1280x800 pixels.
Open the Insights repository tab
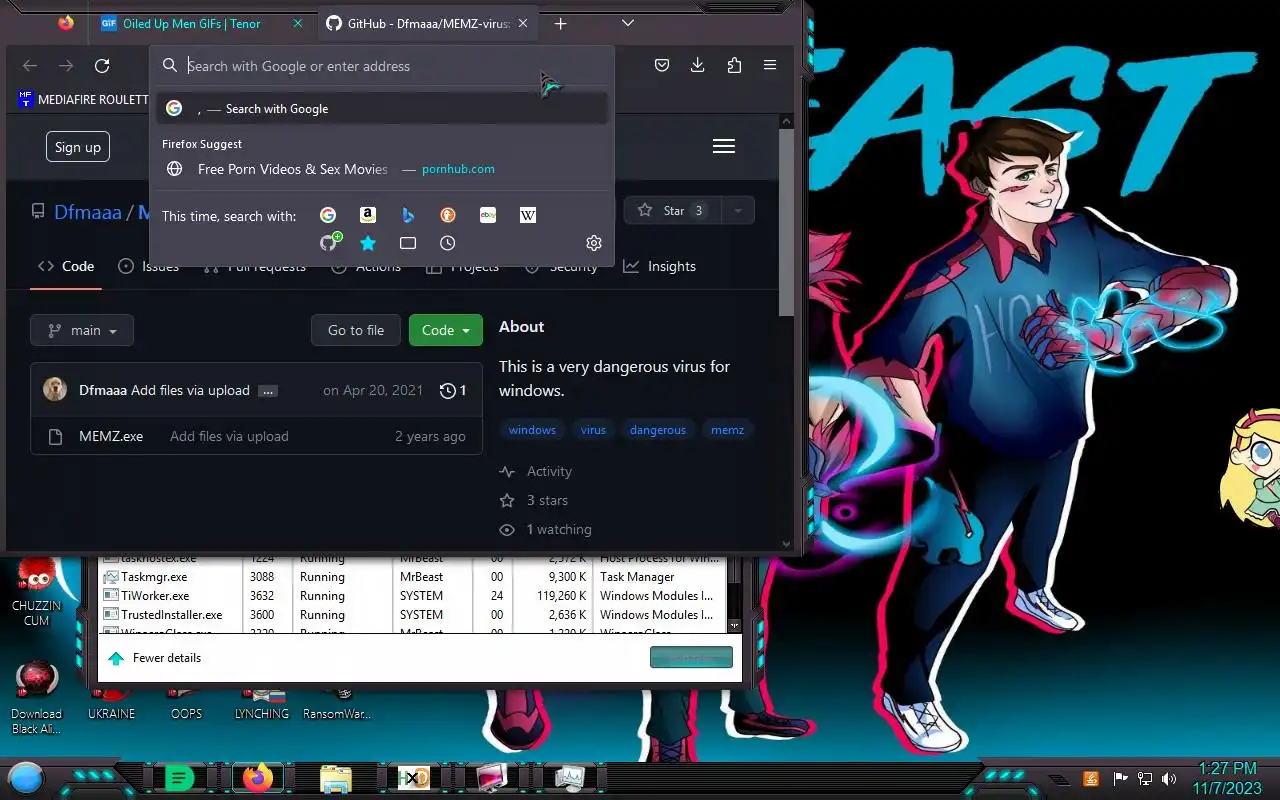tap(659, 266)
